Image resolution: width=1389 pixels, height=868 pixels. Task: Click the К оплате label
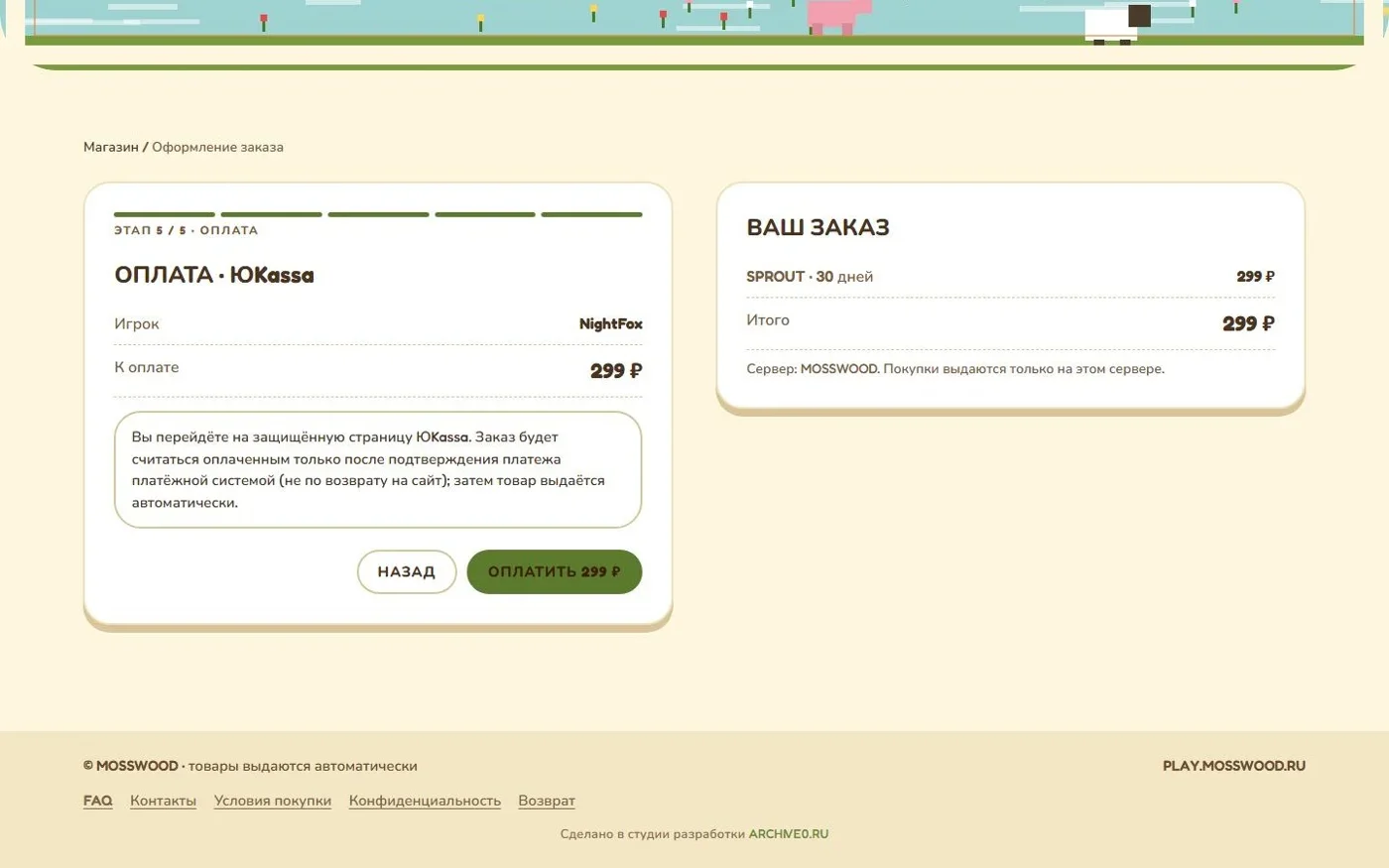coord(147,367)
